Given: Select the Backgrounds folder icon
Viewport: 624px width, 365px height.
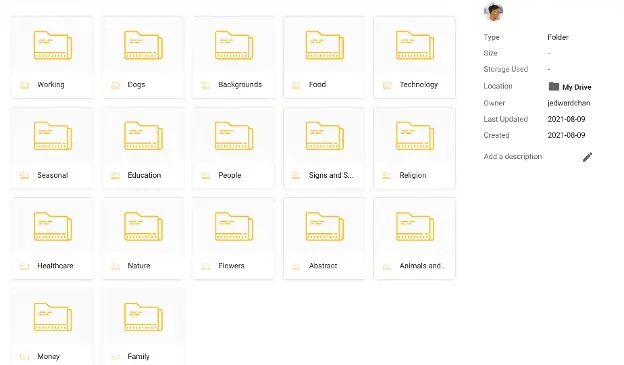Looking at the screenshot, I should 234,45.
